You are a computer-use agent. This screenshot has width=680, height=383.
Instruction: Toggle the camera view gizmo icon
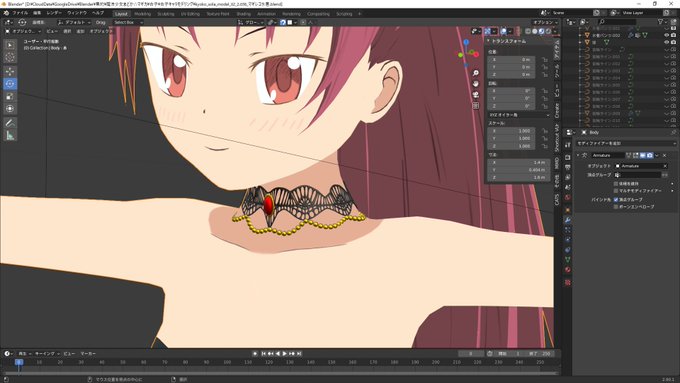[x=476, y=95]
